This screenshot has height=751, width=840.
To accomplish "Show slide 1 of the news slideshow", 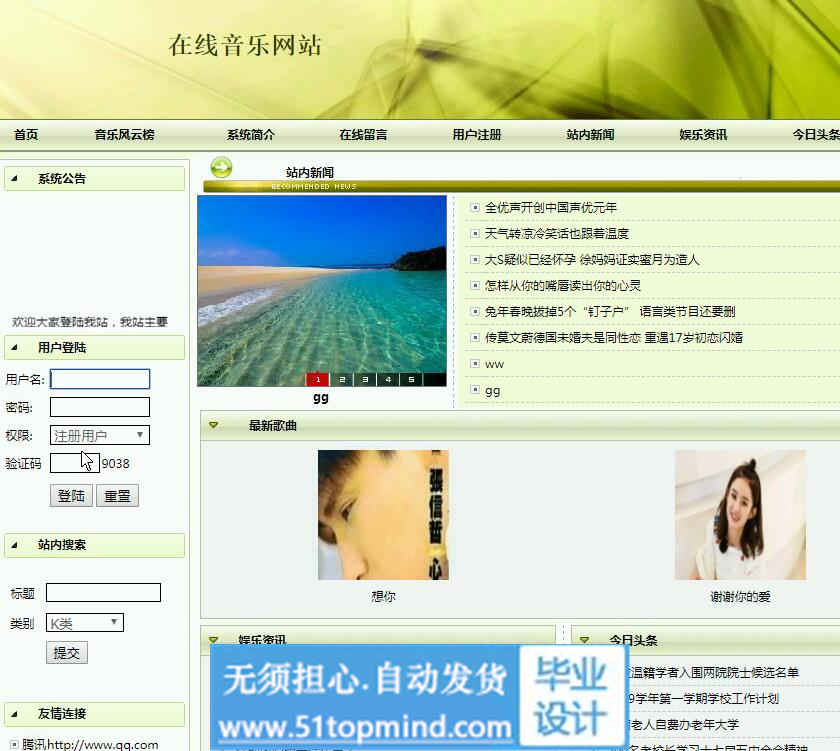I will click(x=318, y=379).
